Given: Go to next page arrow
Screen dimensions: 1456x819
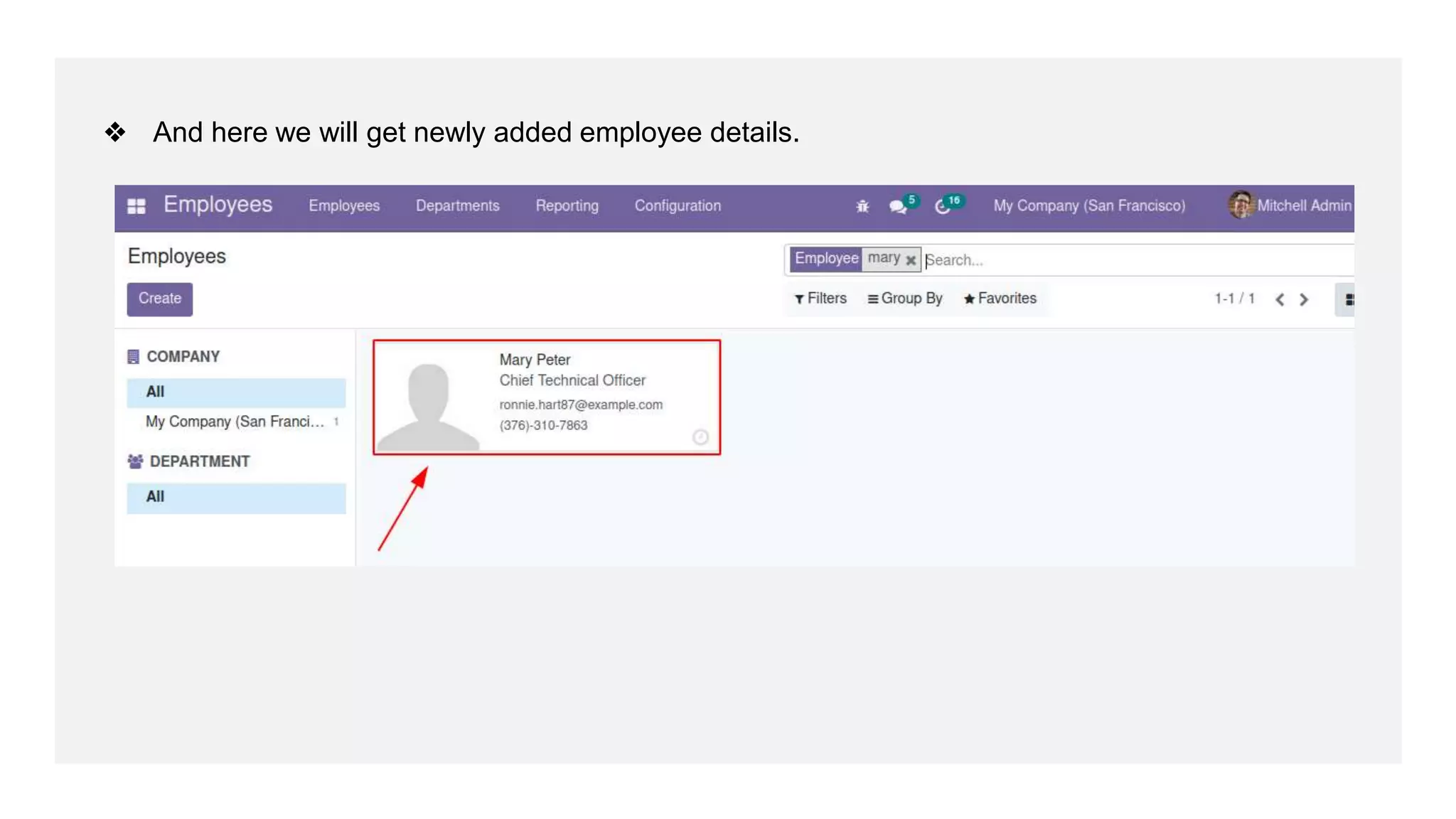Looking at the screenshot, I should tap(1304, 299).
